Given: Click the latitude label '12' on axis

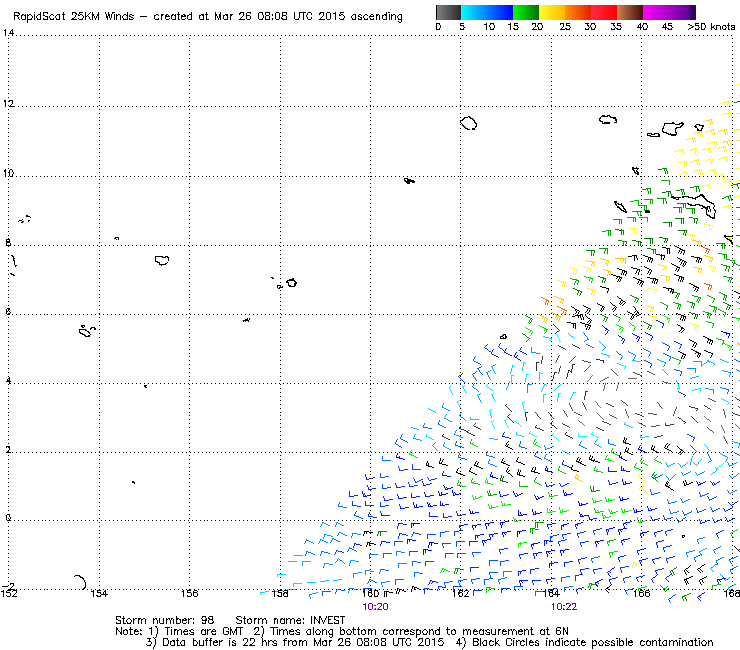Looking at the screenshot, I should [x=8, y=103].
